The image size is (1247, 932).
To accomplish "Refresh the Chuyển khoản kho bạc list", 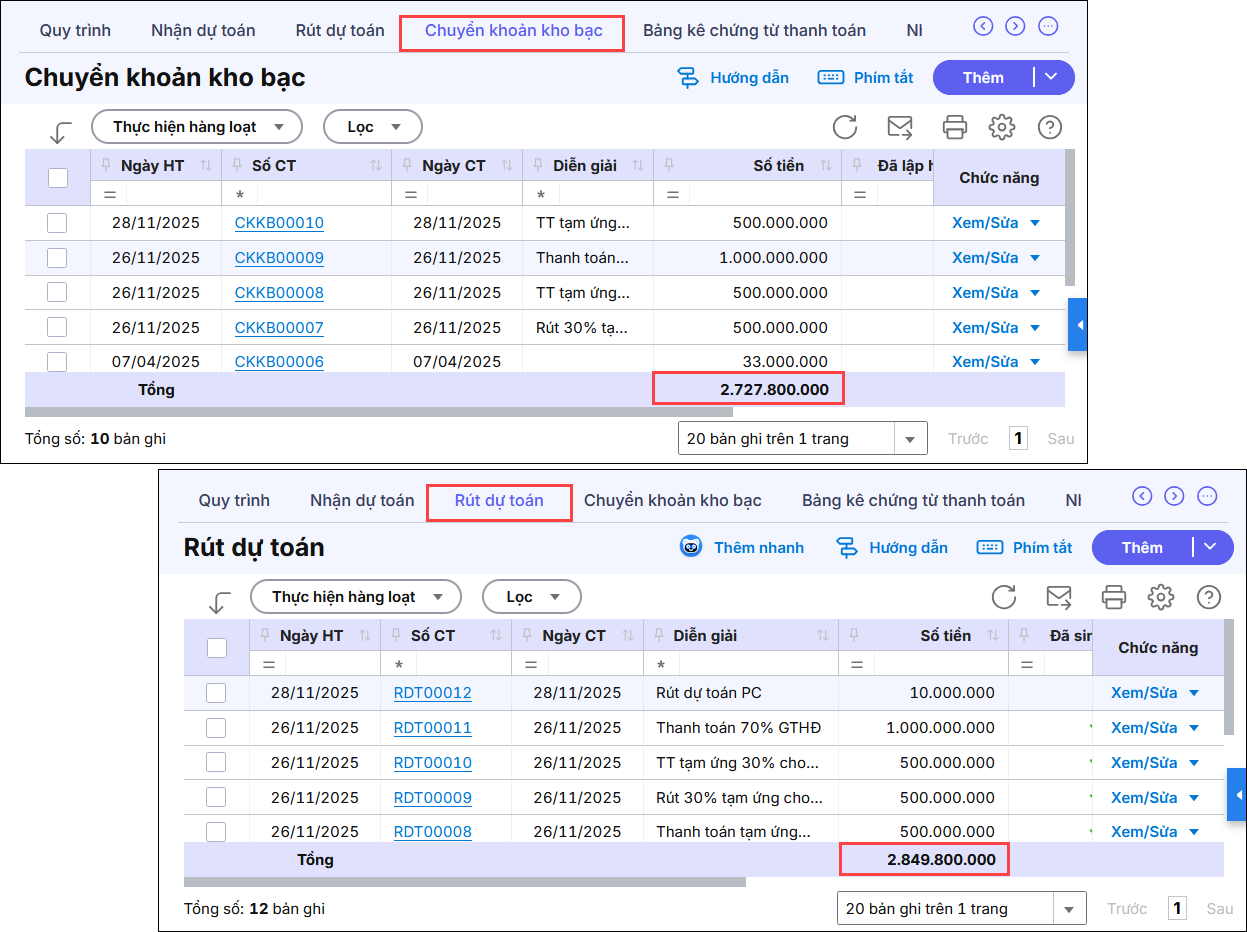I will [845, 127].
